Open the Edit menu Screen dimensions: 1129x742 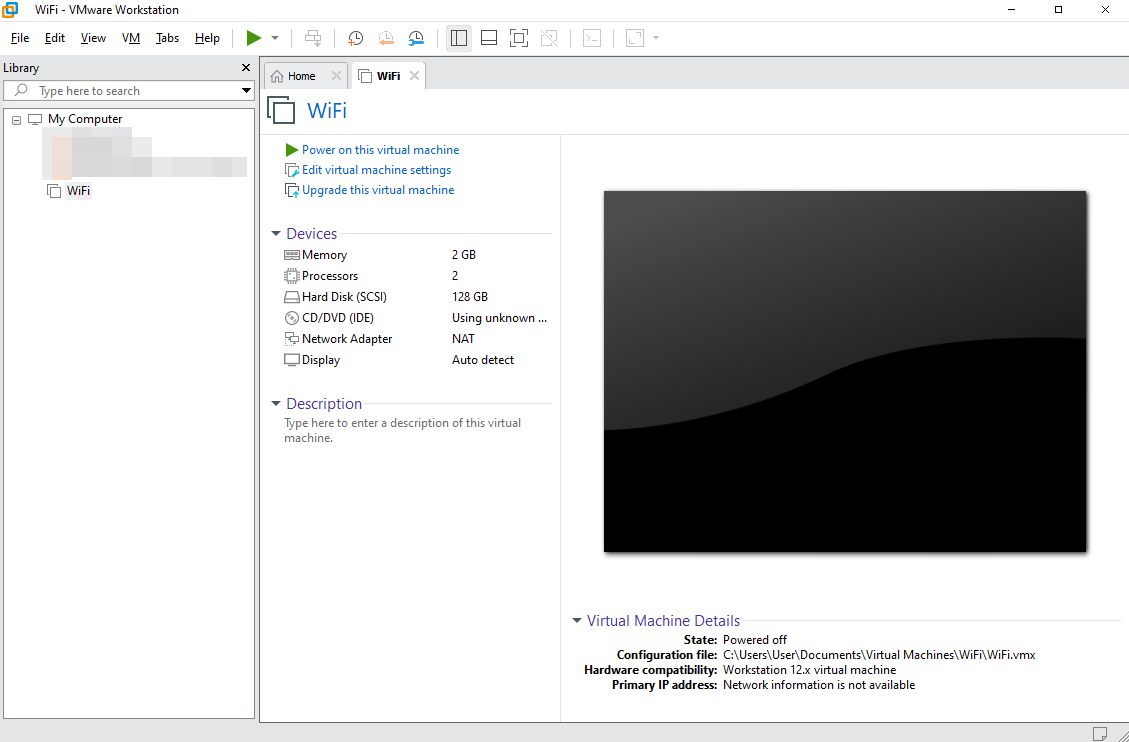tap(55, 38)
